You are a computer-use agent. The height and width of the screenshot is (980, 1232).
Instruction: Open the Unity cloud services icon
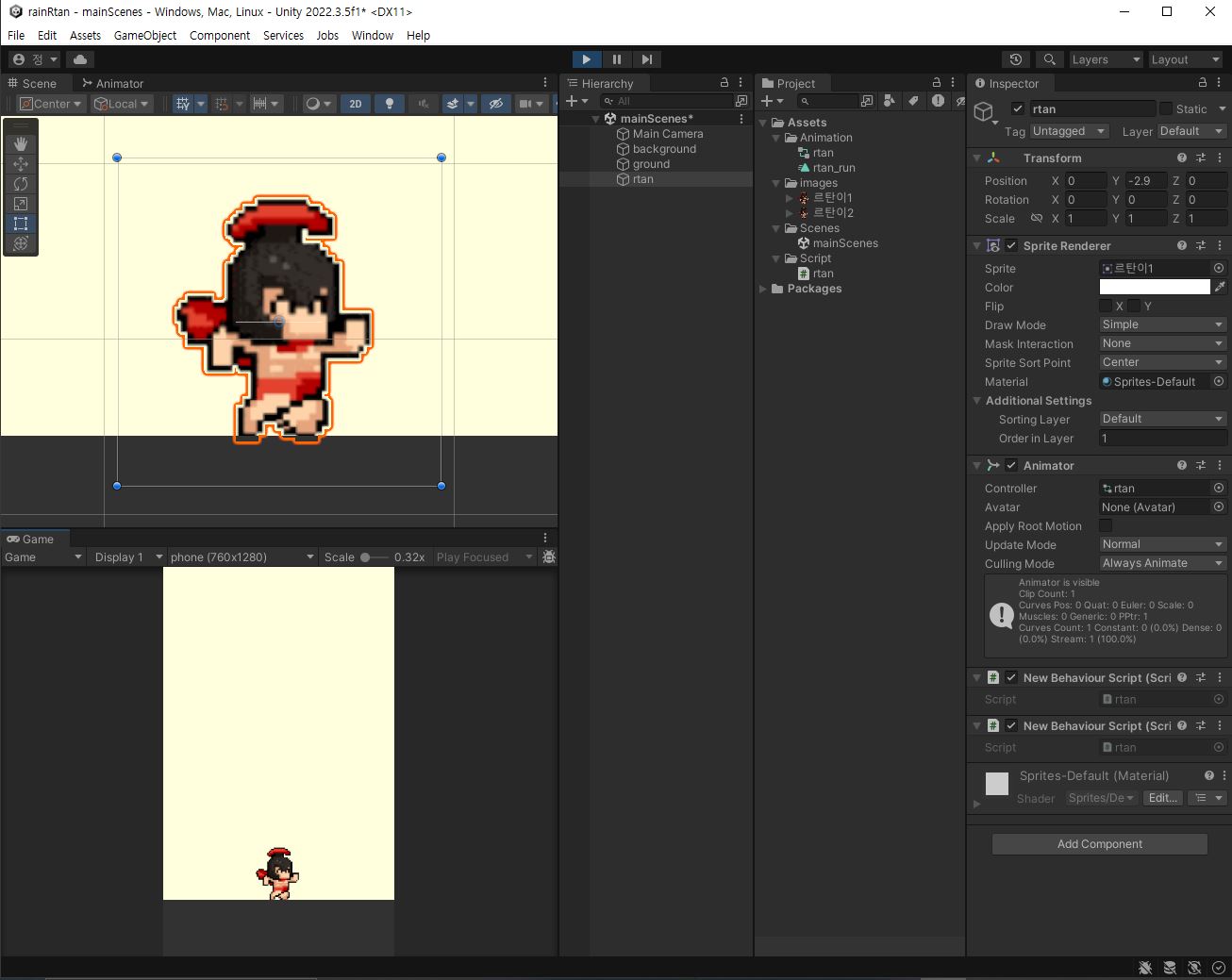80,59
